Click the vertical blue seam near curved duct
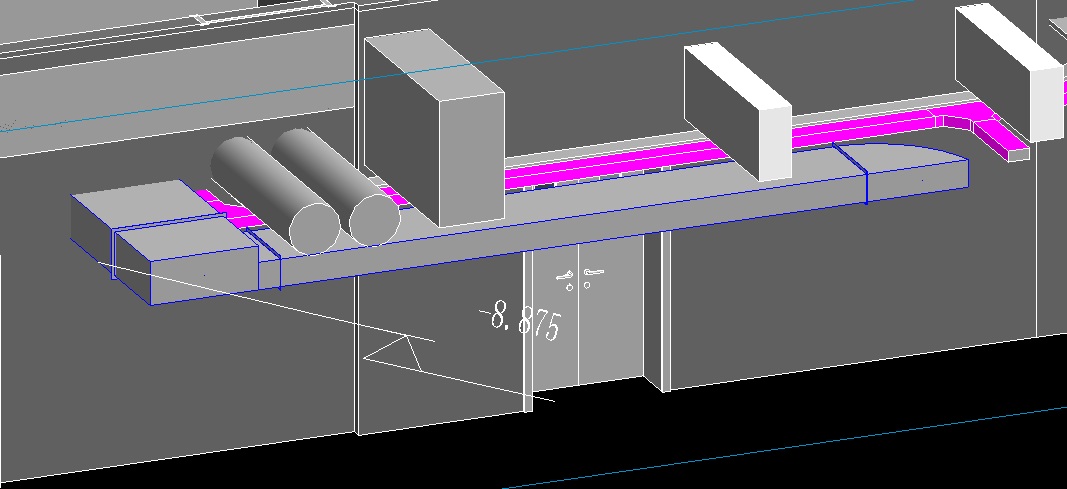 click(865, 175)
